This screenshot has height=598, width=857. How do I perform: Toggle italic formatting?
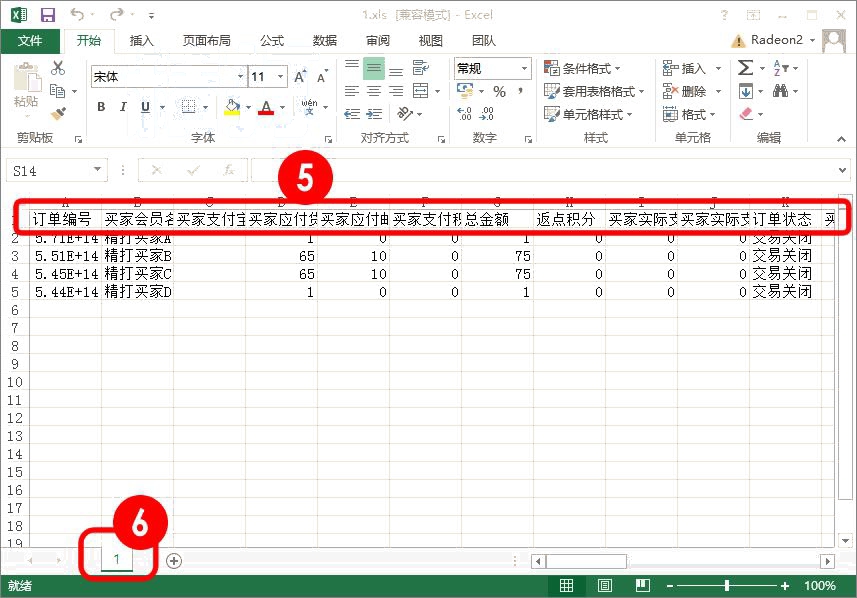coord(123,107)
